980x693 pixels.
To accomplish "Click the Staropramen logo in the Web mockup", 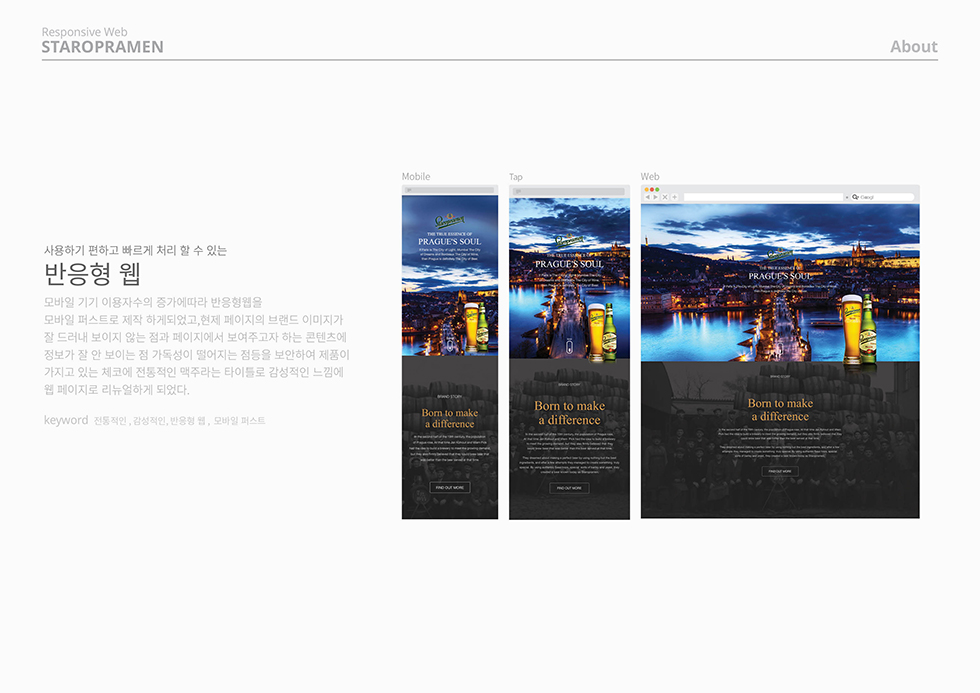I will tap(779, 254).
